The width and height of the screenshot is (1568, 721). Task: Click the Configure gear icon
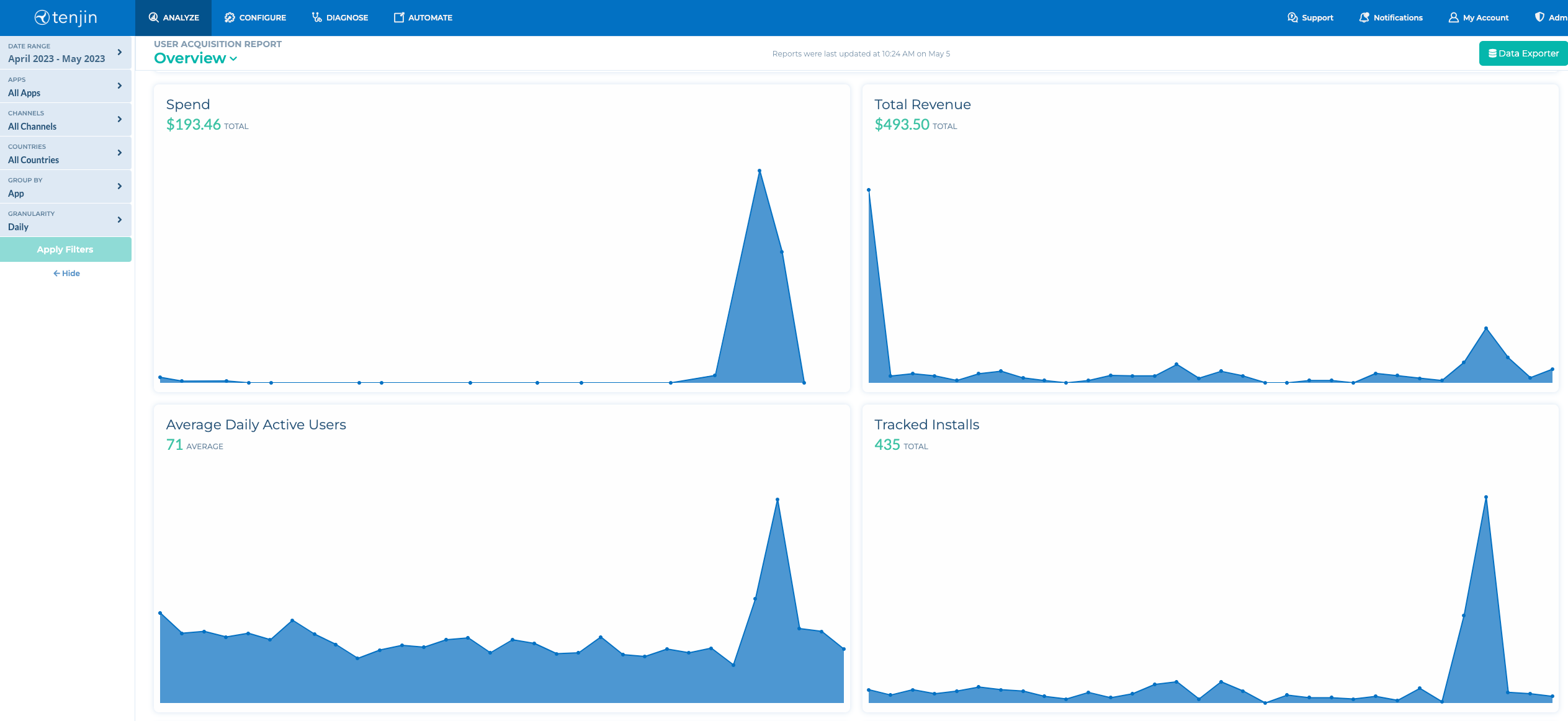pos(230,17)
